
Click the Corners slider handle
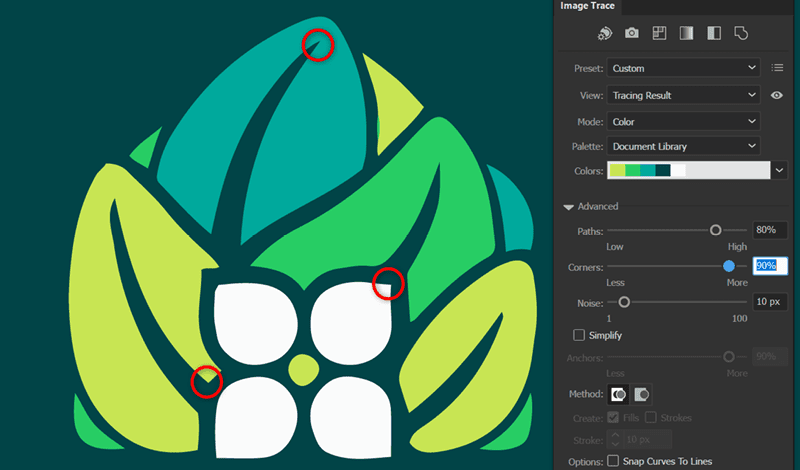(729, 266)
